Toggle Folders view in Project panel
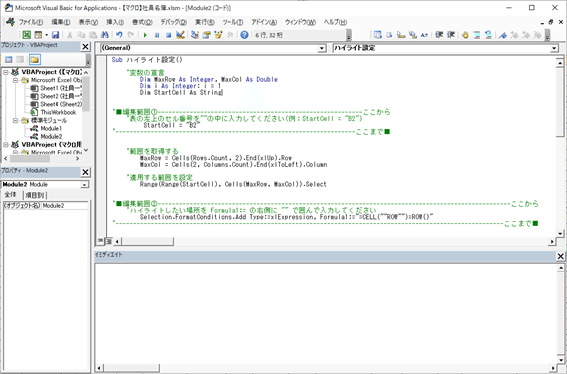The width and height of the screenshot is (567, 374). click(x=35, y=59)
